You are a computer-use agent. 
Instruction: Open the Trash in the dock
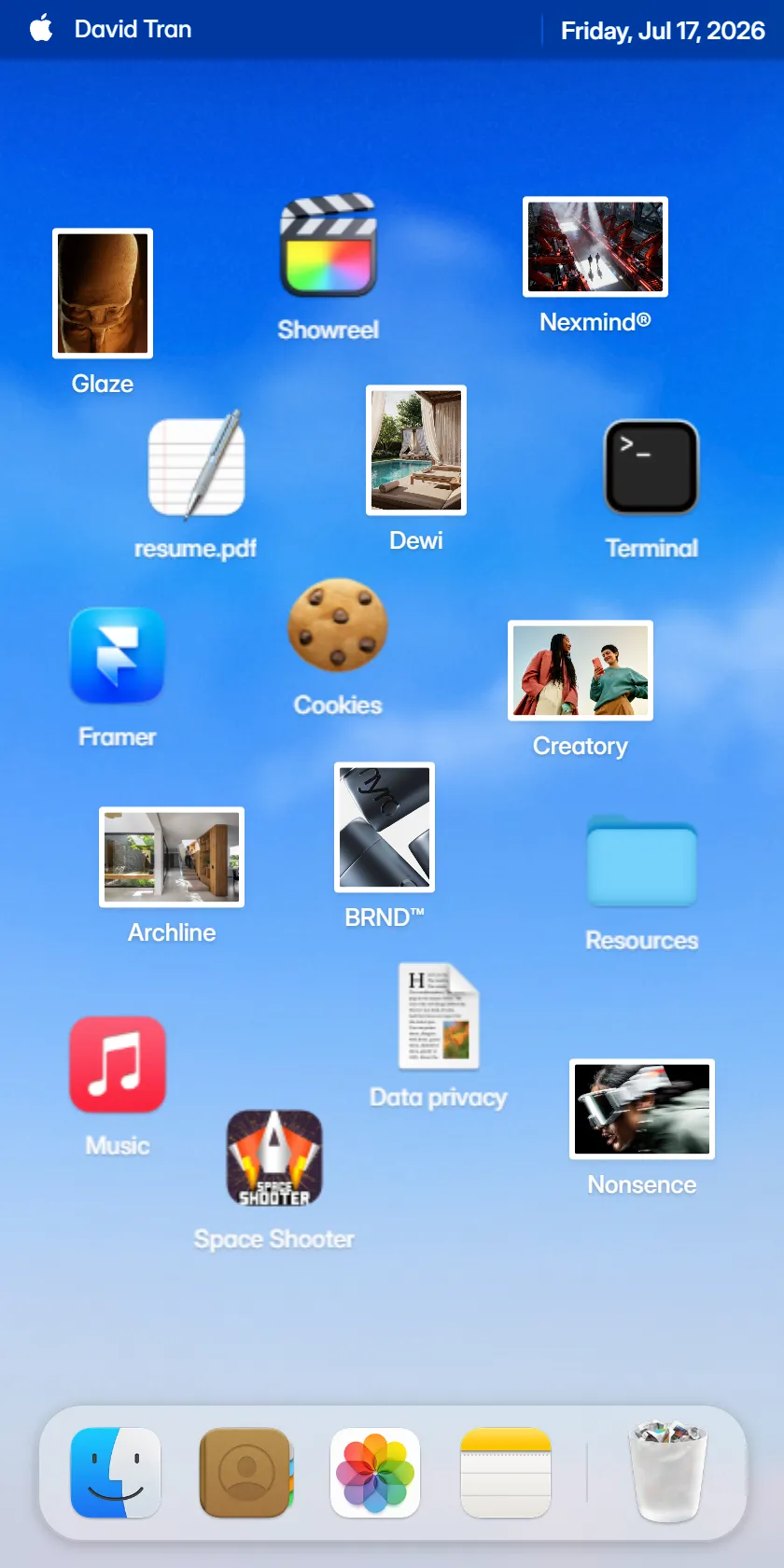(668, 1471)
